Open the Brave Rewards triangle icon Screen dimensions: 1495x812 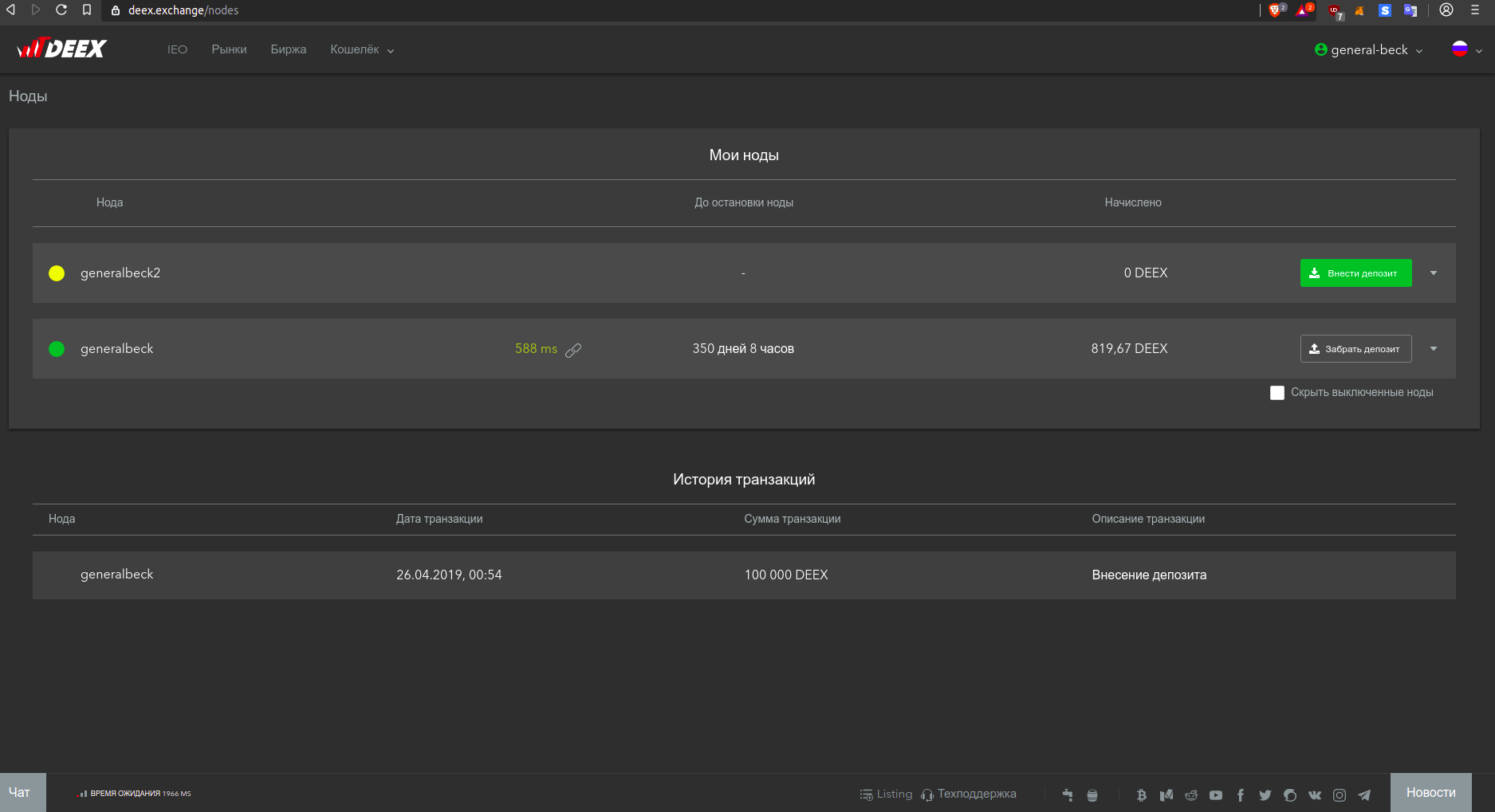(1304, 10)
